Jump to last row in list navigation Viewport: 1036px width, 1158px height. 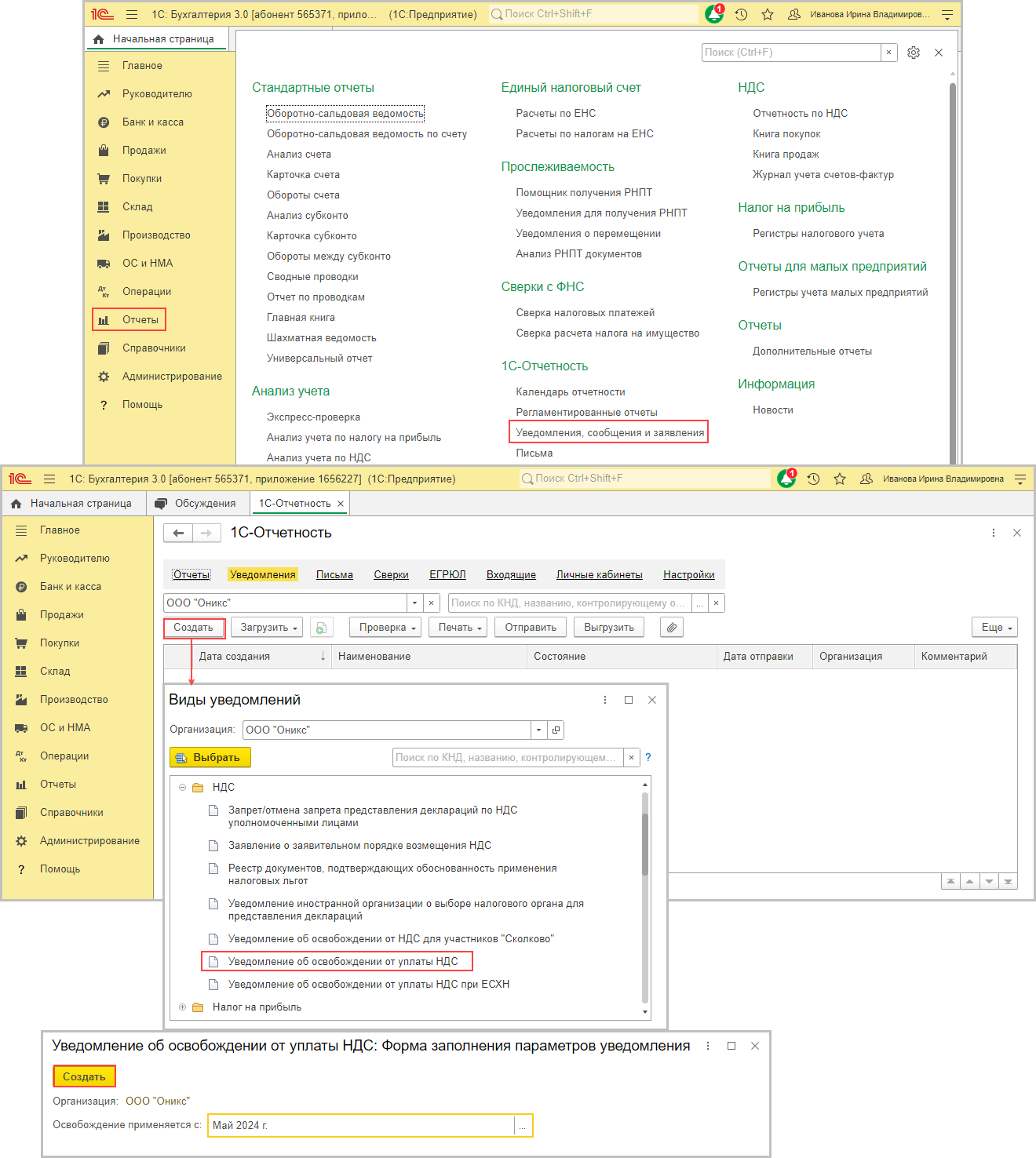coord(1008,882)
